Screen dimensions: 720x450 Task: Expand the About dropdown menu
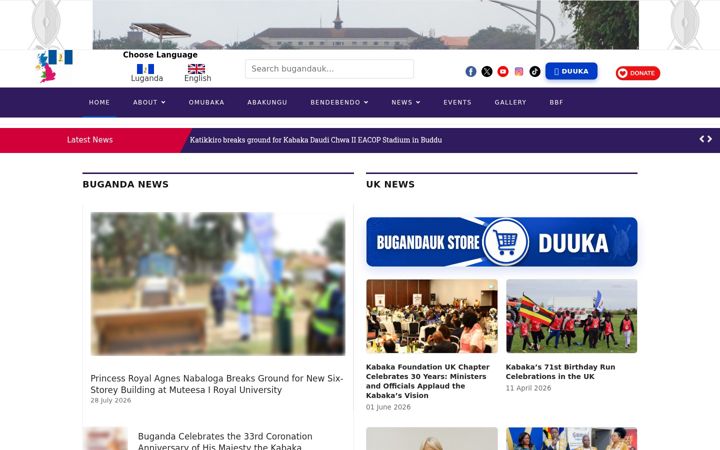pos(149,102)
